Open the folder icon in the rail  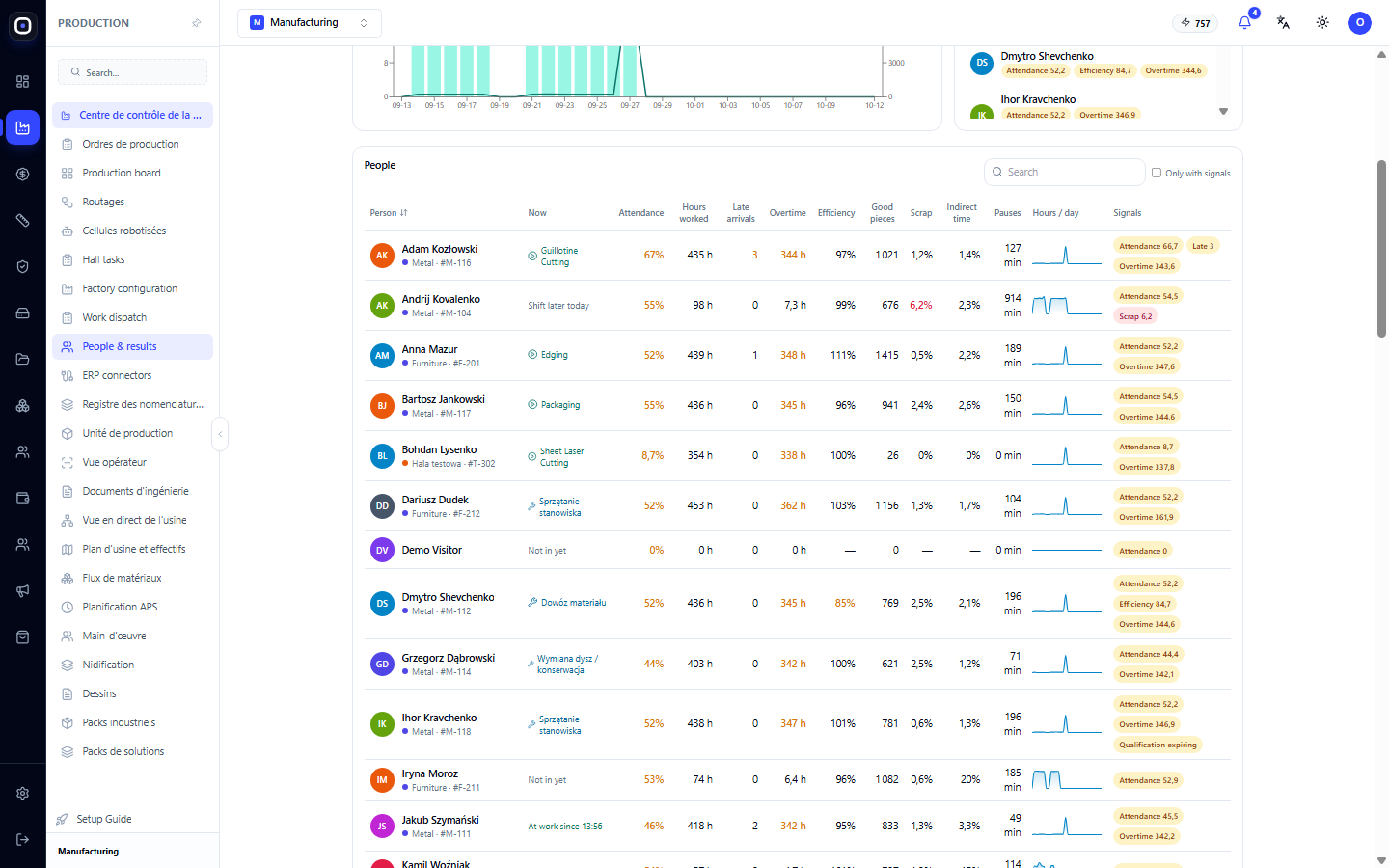coord(23,360)
